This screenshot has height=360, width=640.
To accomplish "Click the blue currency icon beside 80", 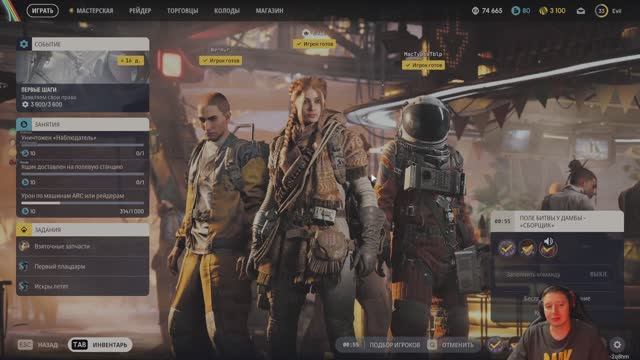I will coord(516,11).
